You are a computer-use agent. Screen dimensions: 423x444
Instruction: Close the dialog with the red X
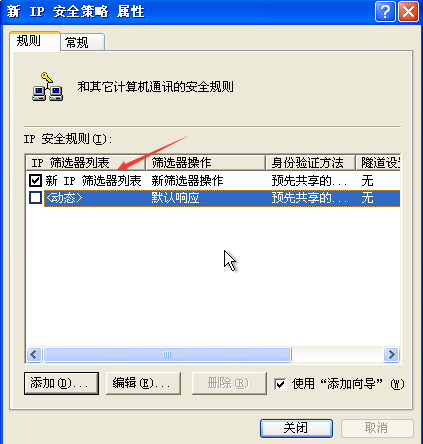click(408, 12)
